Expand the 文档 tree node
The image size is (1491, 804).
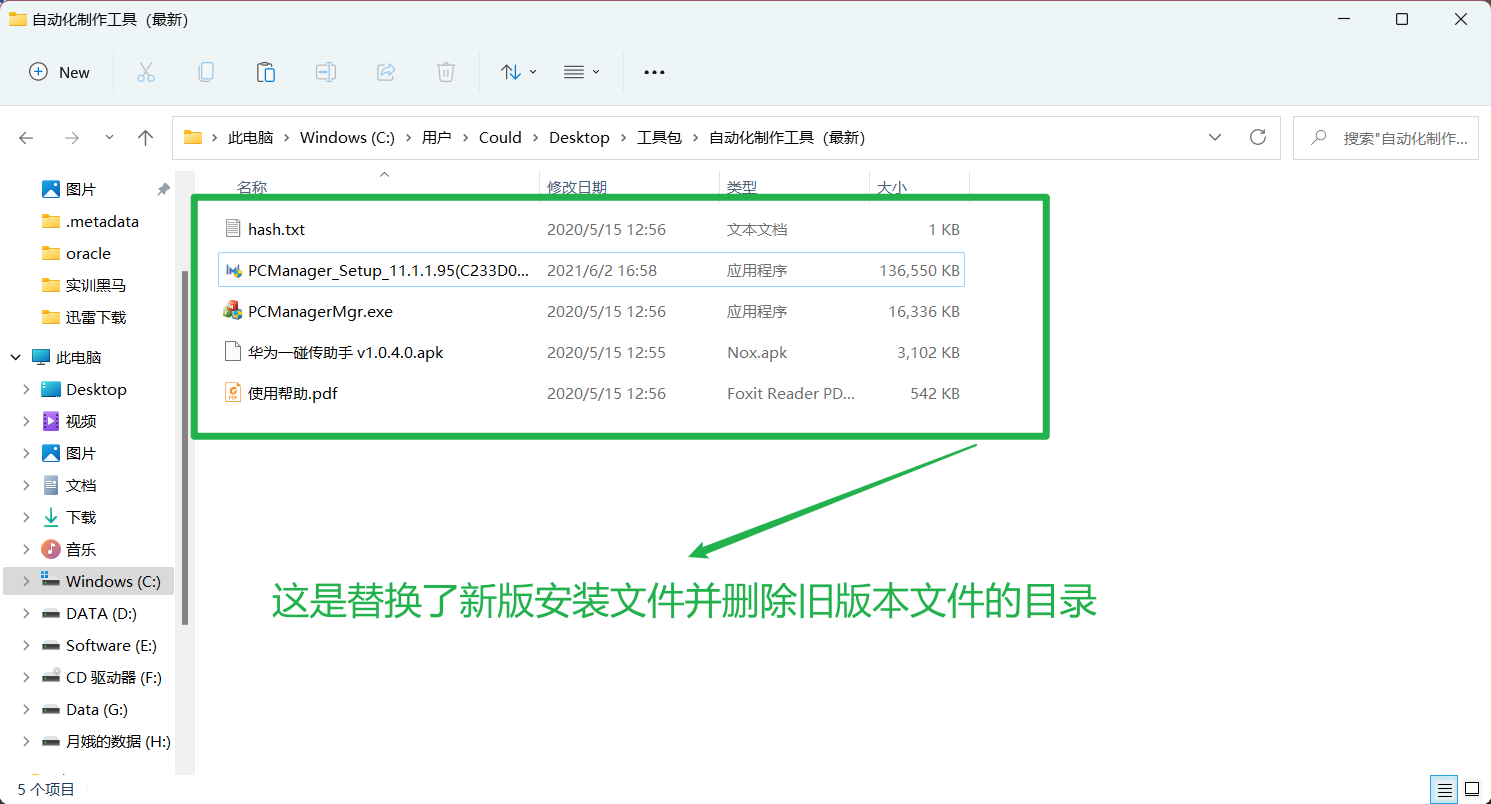[x=27, y=485]
